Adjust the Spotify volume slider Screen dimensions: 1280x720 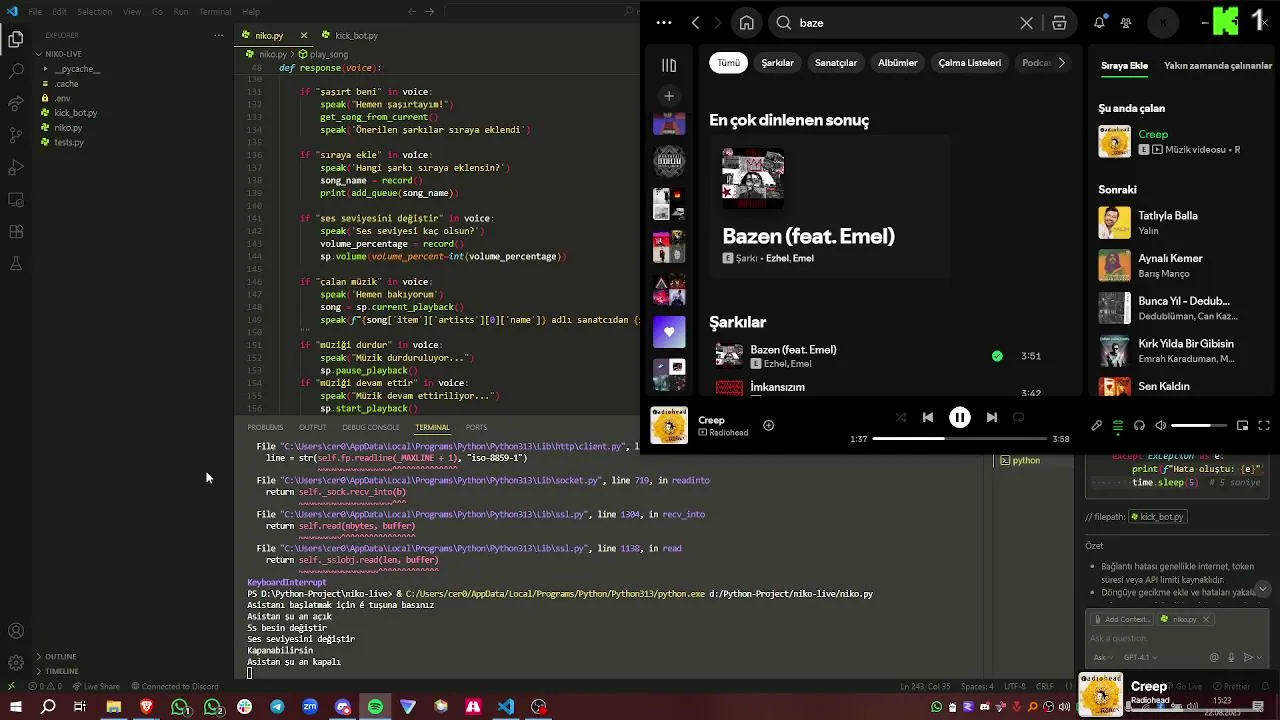1198,426
